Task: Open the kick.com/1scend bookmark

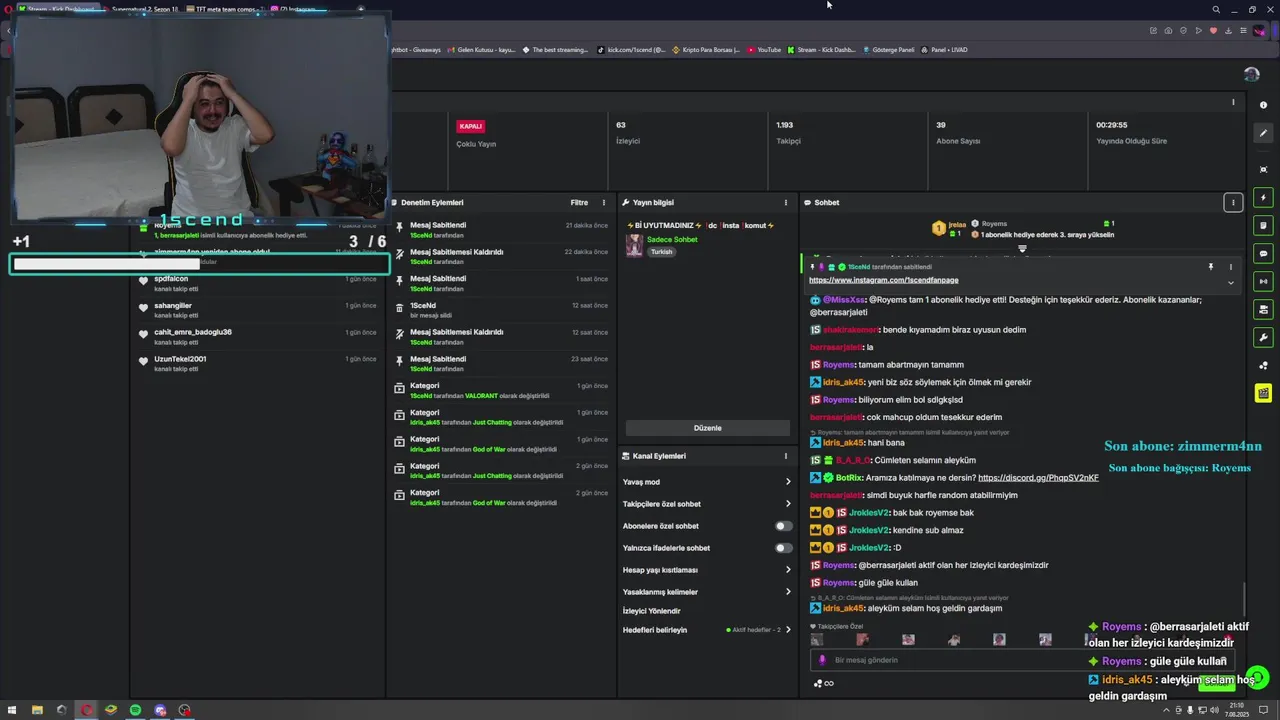Action: [x=631, y=49]
